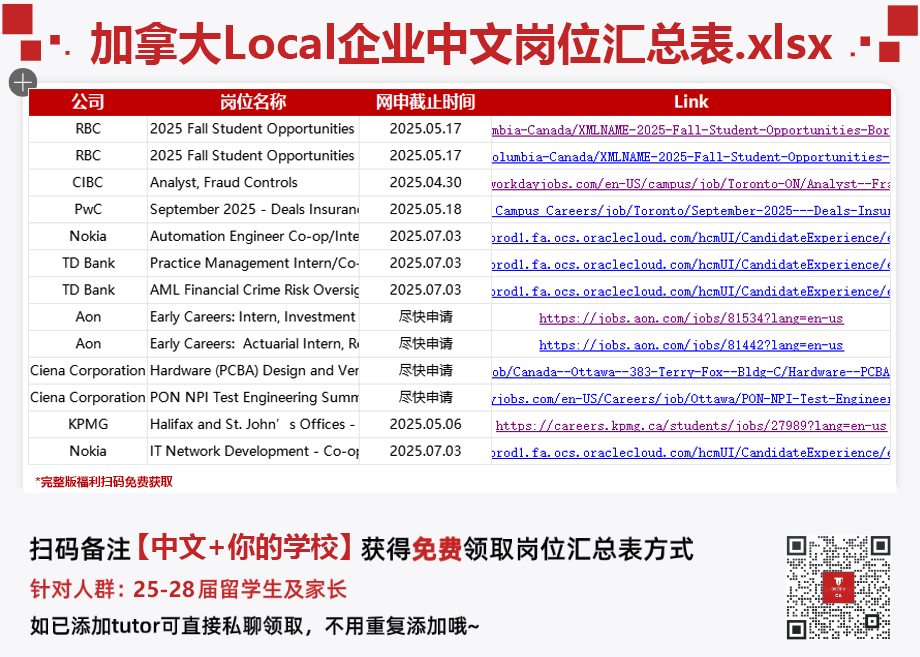Select the 'Analyst, Fraud Controls' cell

coord(253,182)
